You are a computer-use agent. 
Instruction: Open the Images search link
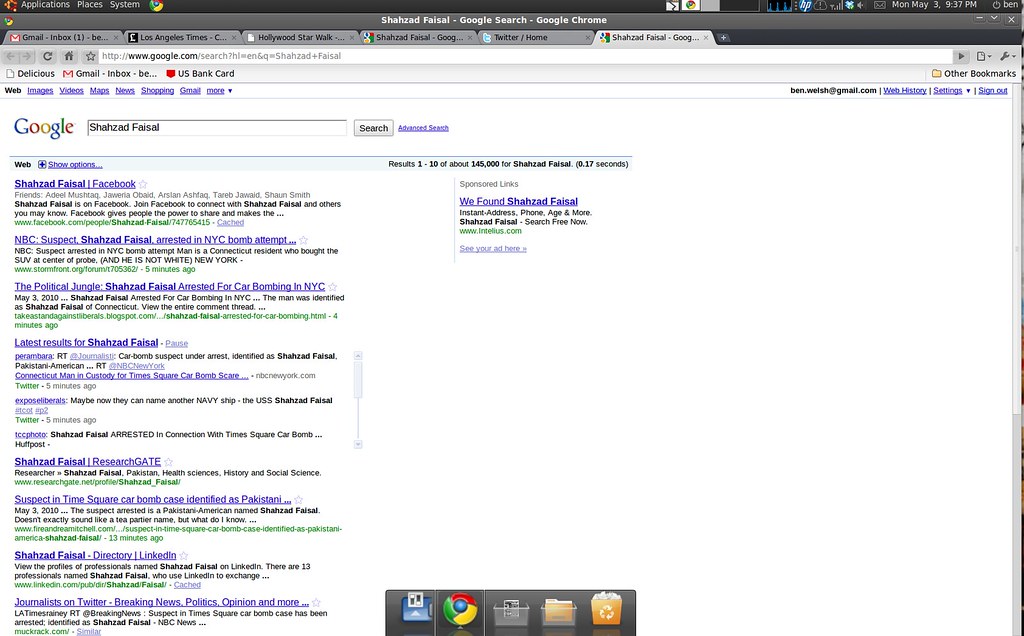coord(40,91)
